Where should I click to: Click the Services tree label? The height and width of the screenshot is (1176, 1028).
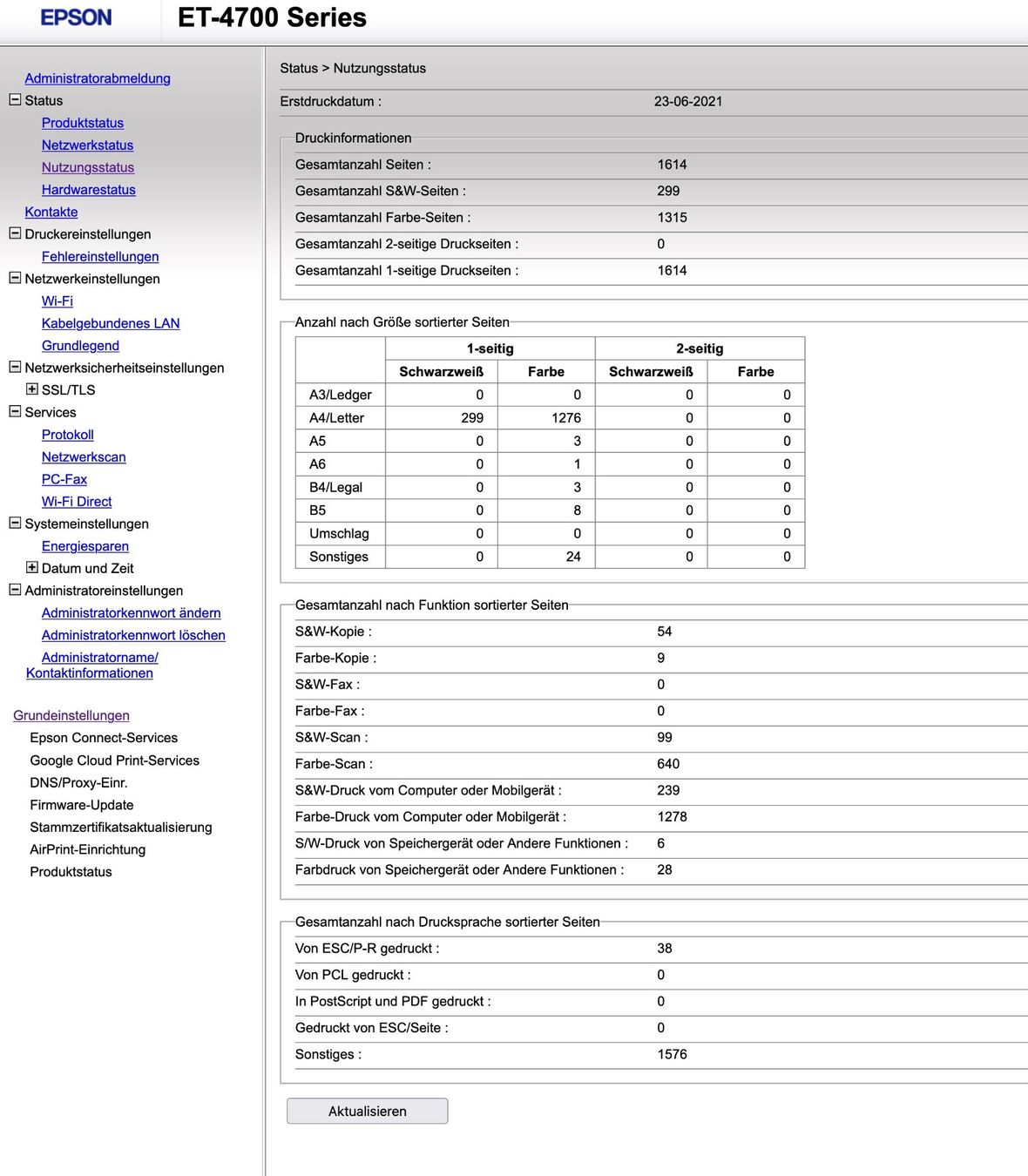51,412
